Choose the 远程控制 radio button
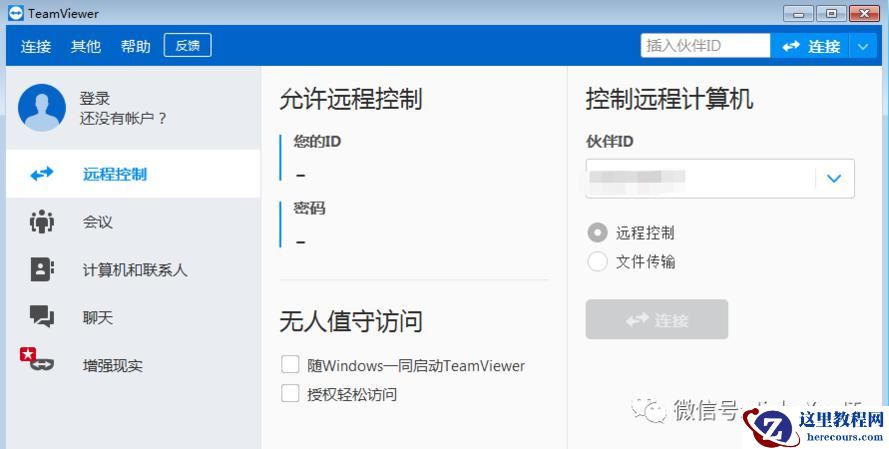The height and width of the screenshot is (449, 889). (x=597, y=232)
